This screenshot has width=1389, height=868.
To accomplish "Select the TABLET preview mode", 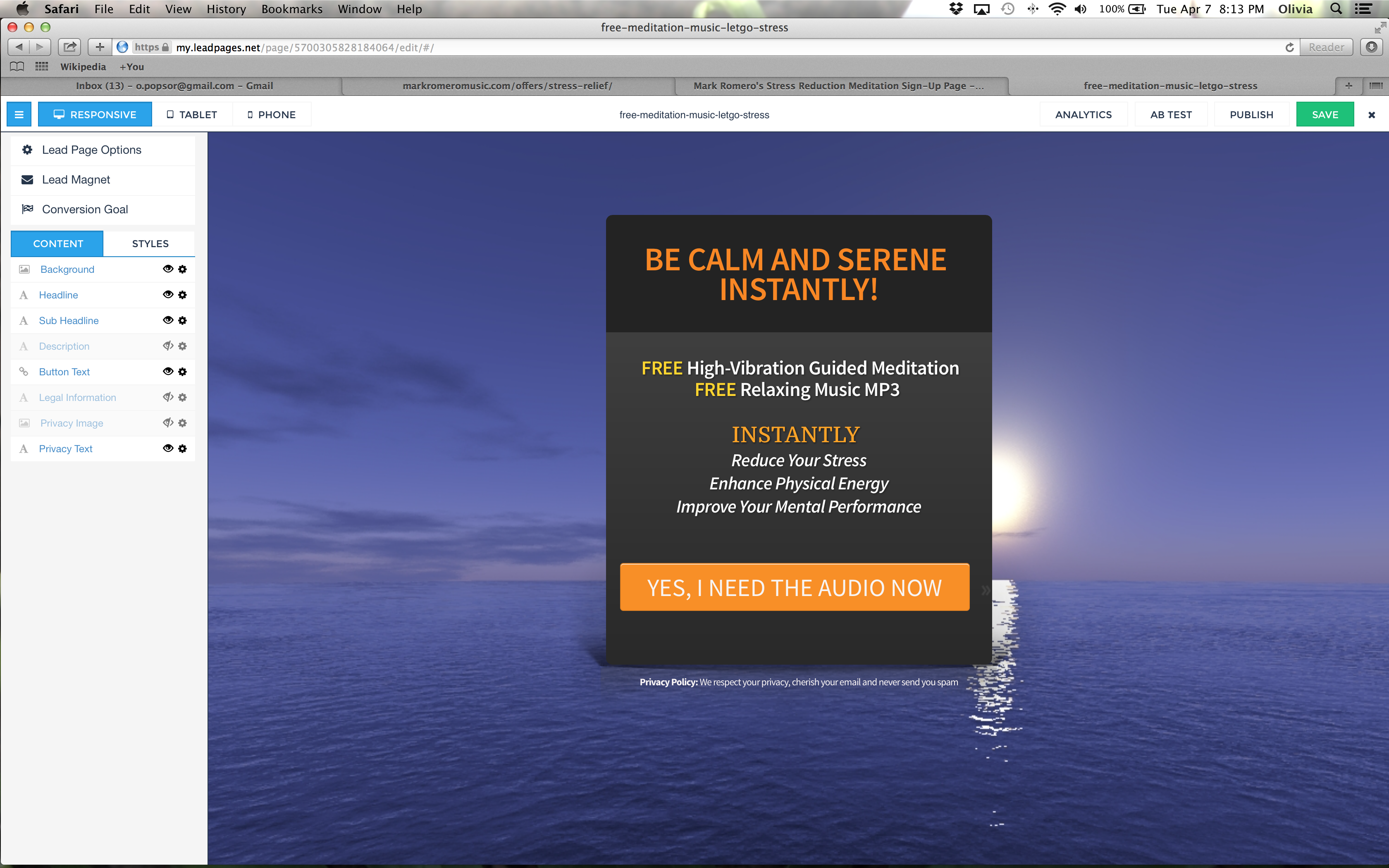I will pos(192,114).
